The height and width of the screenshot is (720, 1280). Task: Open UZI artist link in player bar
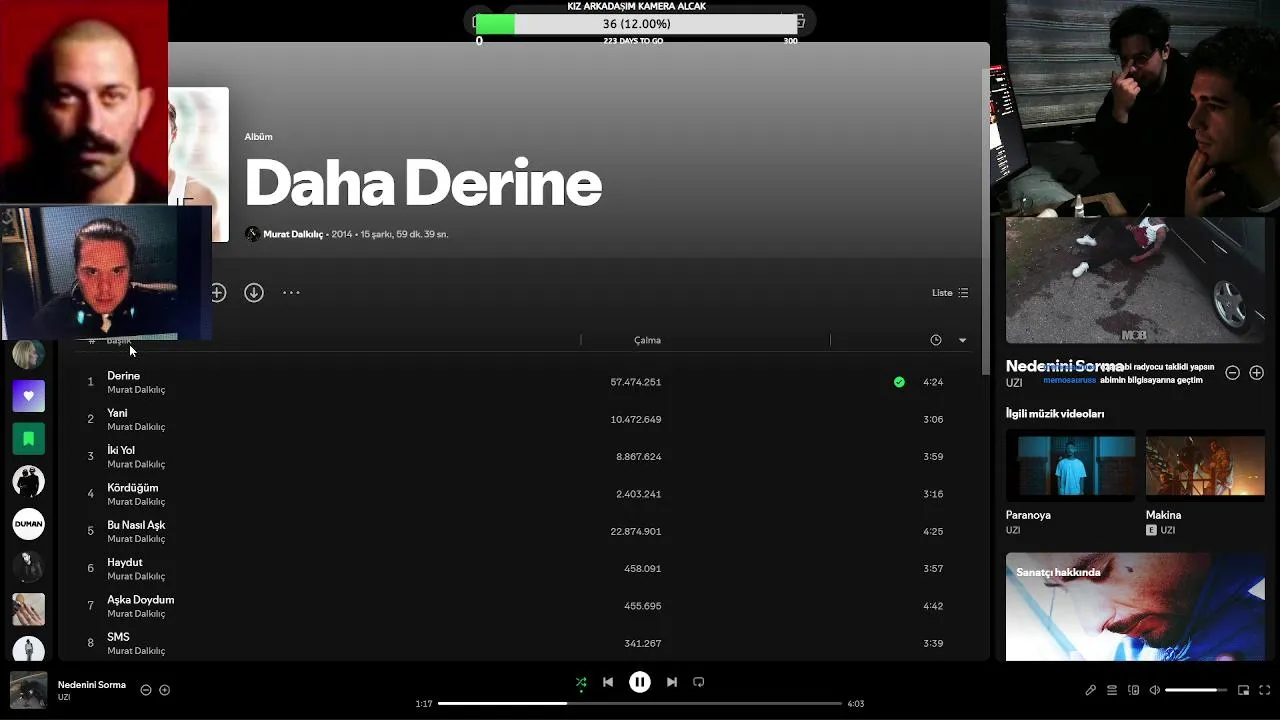64,697
